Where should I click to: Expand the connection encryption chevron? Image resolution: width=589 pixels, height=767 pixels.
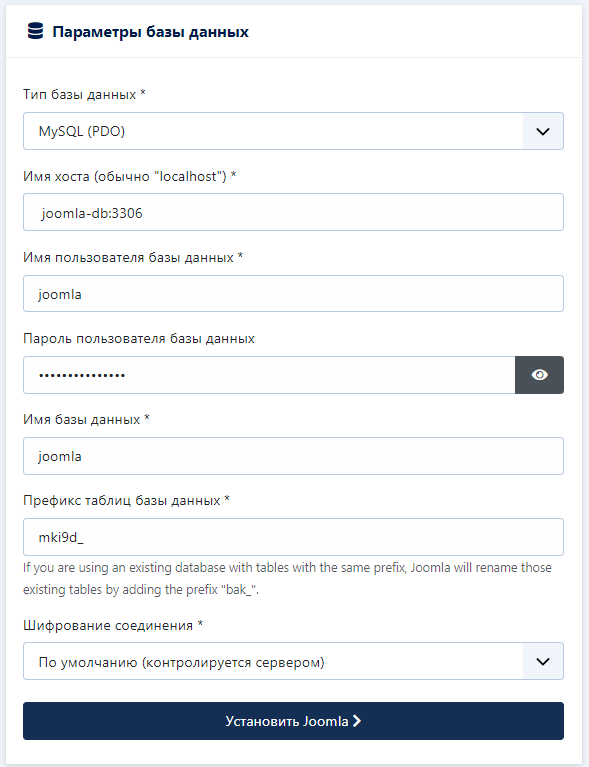543,661
